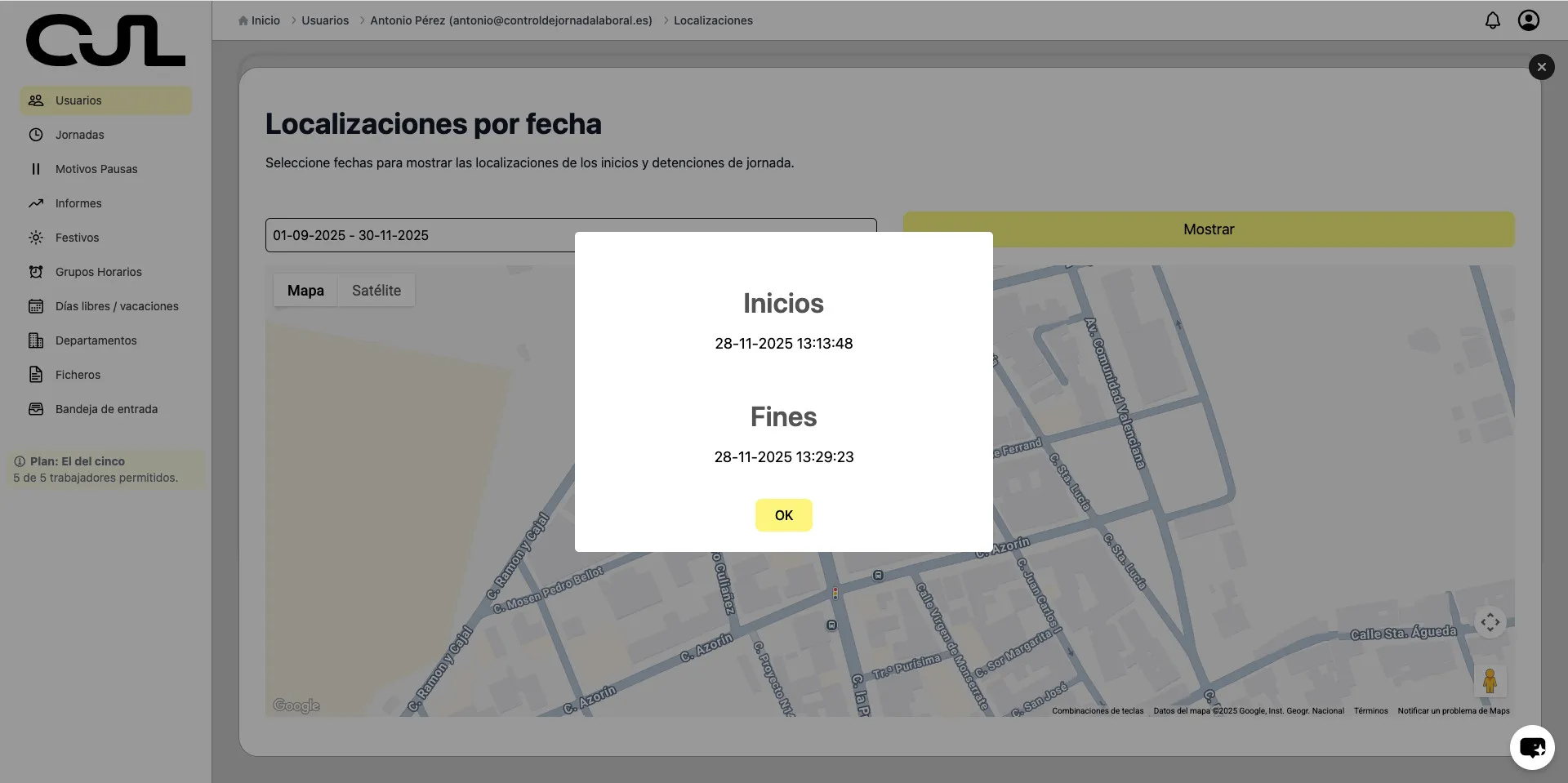Click the Departamentos building icon
The image size is (1568, 783).
point(36,340)
